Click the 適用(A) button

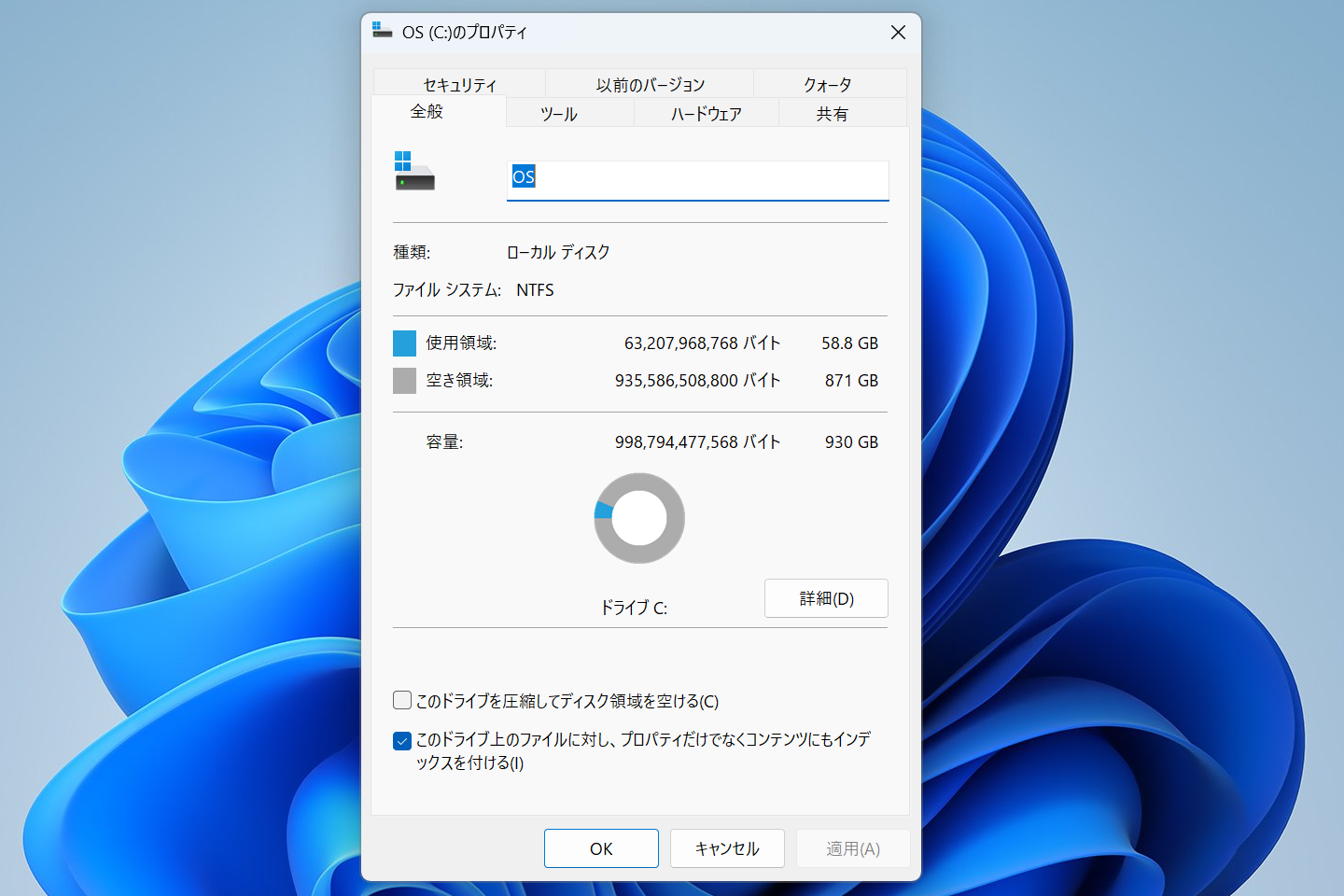(852, 848)
